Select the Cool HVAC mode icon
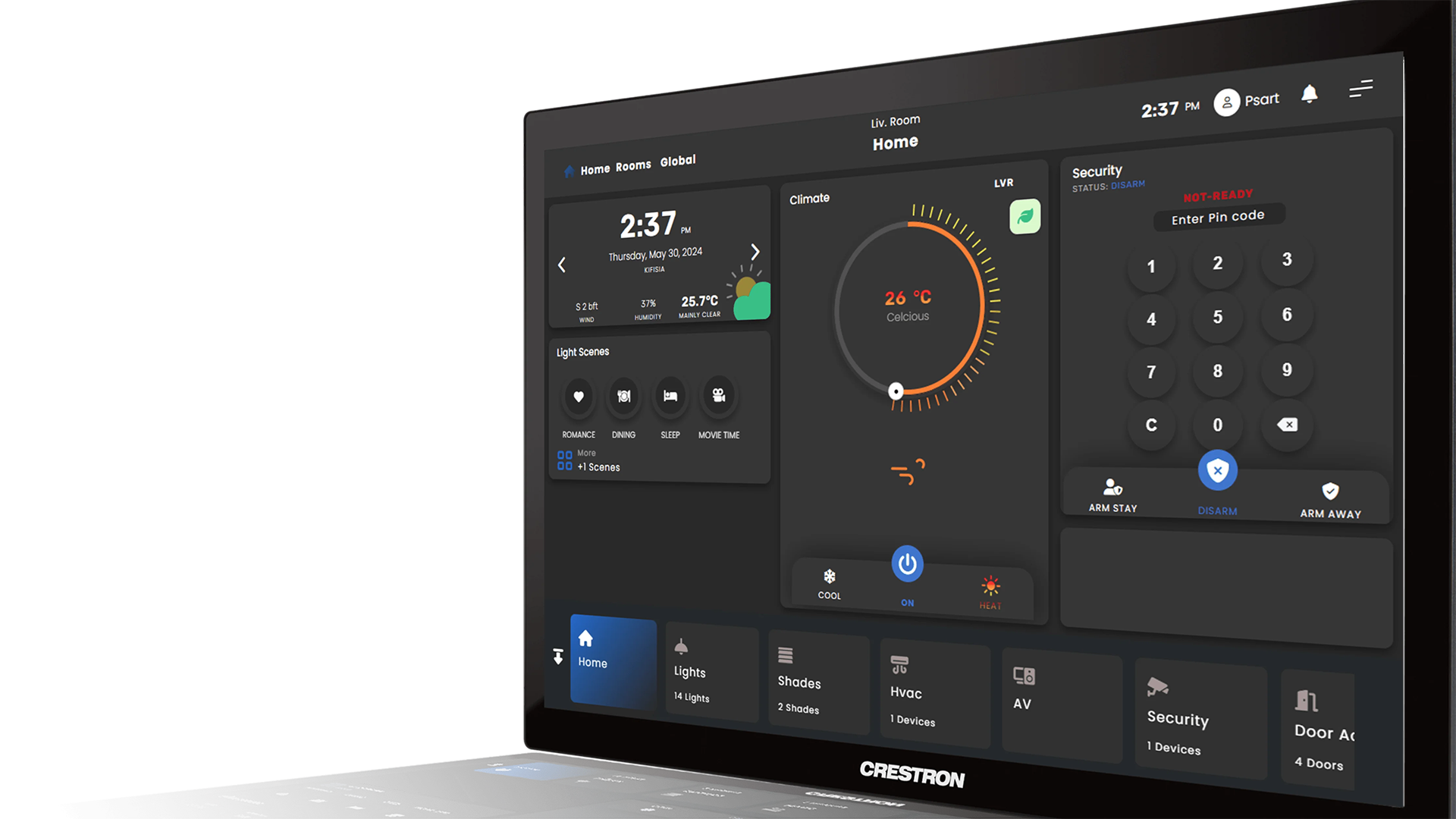The height and width of the screenshot is (819, 1456). coord(830,576)
